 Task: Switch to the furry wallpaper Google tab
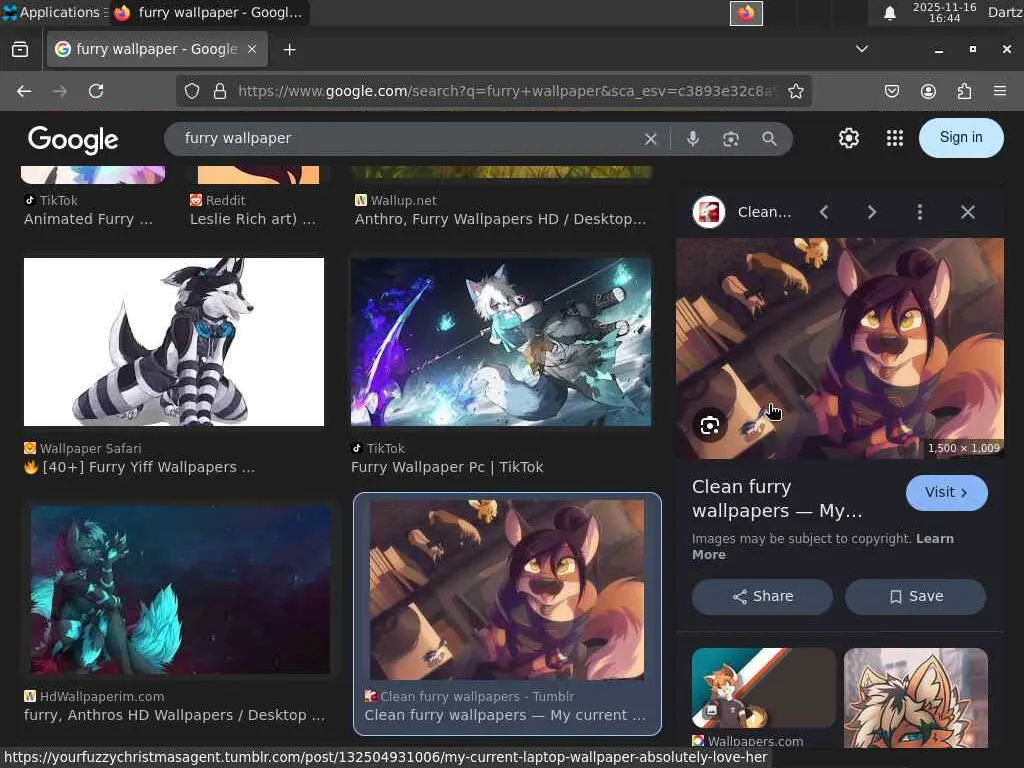click(157, 49)
